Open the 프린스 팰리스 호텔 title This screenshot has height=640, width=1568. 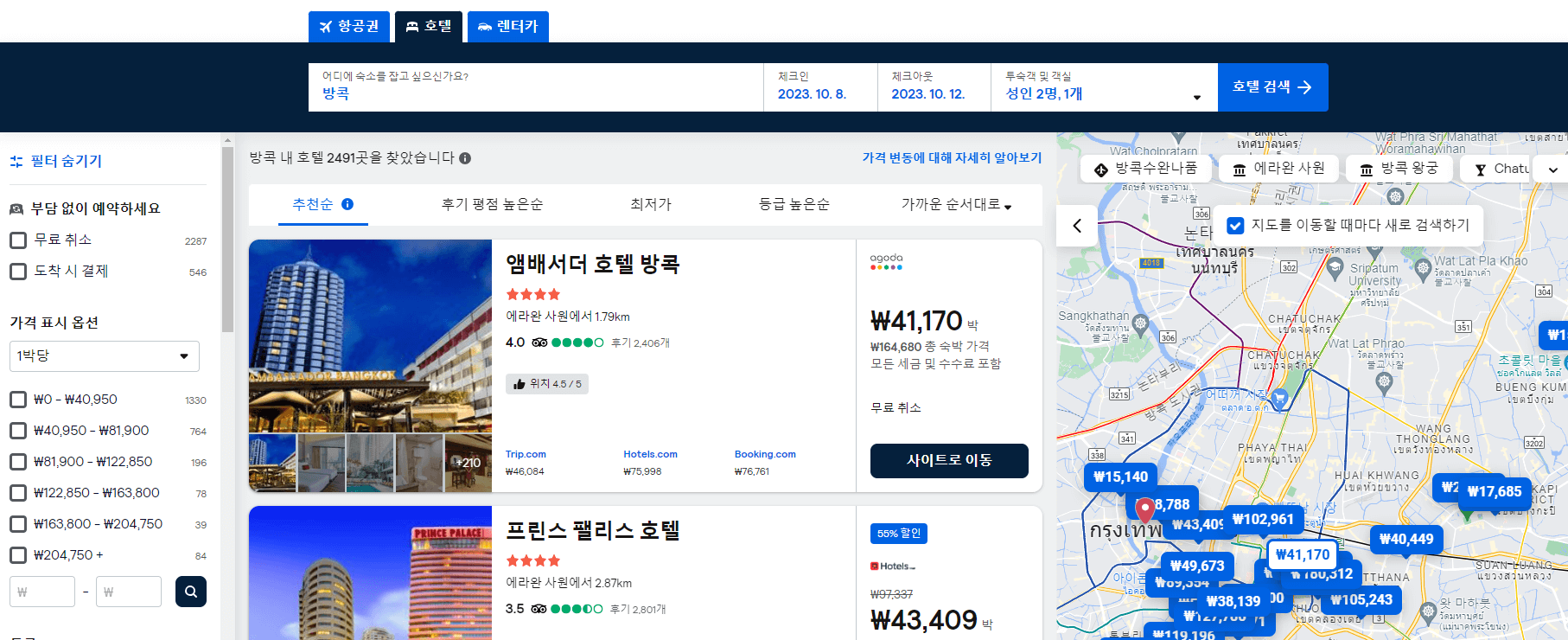click(x=593, y=530)
